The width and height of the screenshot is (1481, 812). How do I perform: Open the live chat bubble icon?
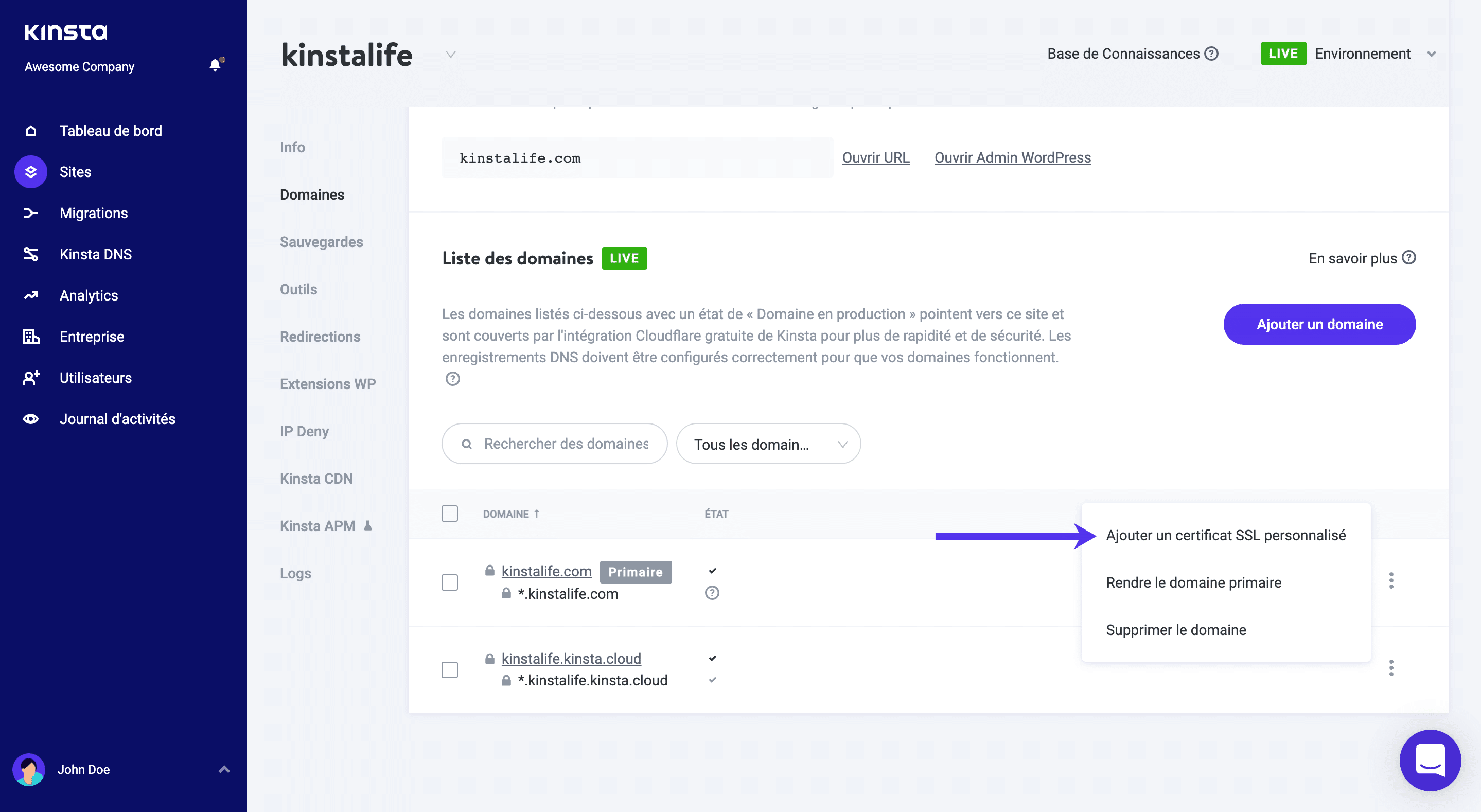point(1431,760)
